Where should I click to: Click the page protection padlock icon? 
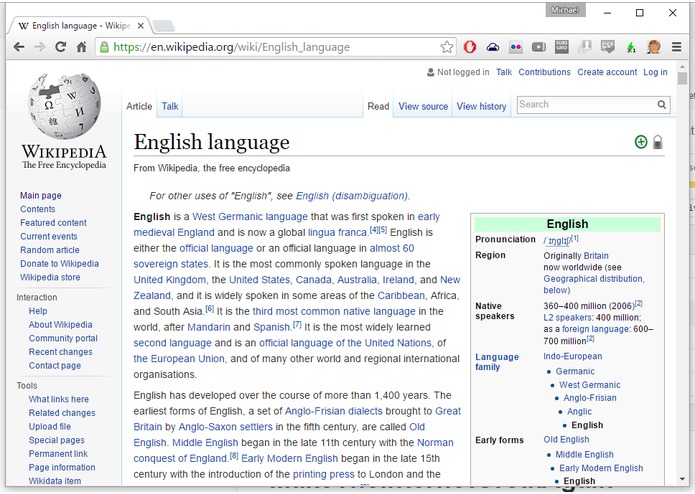click(x=657, y=143)
